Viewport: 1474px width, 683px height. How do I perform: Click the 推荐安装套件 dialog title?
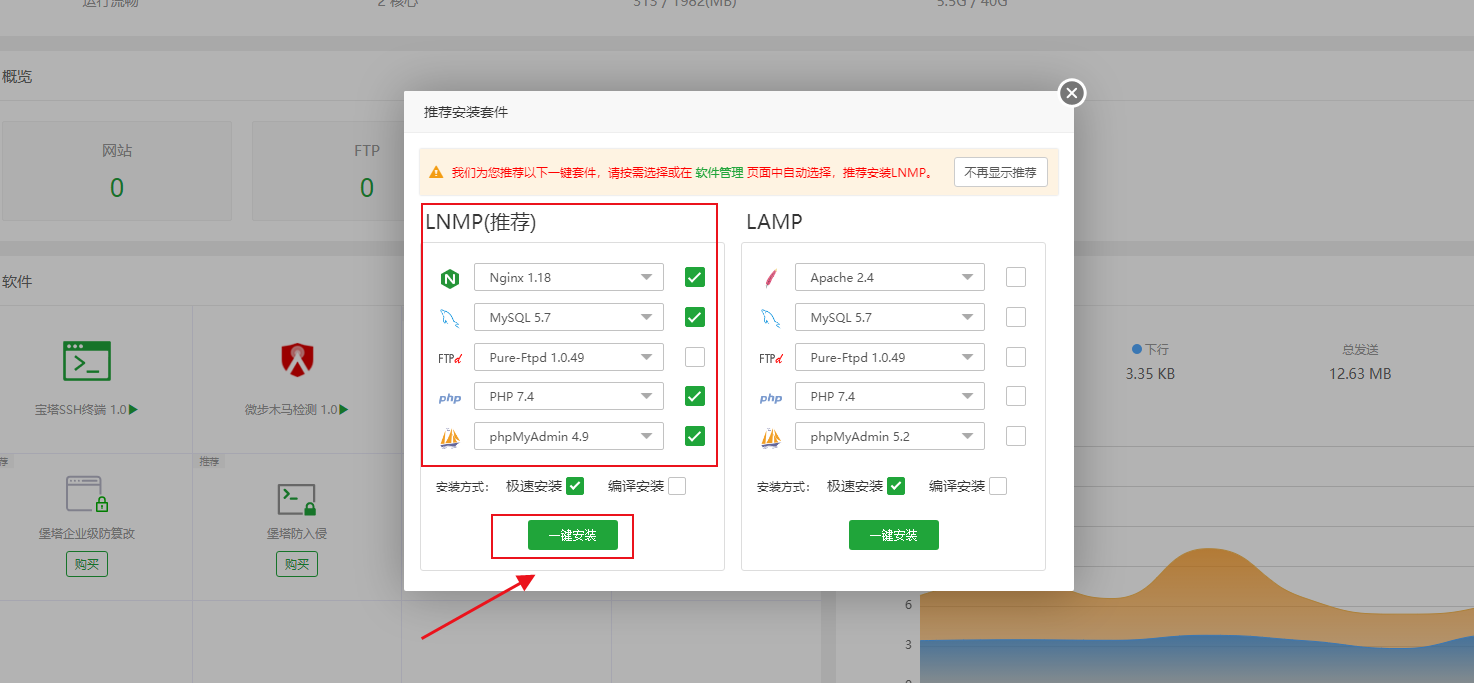point(466,112)
